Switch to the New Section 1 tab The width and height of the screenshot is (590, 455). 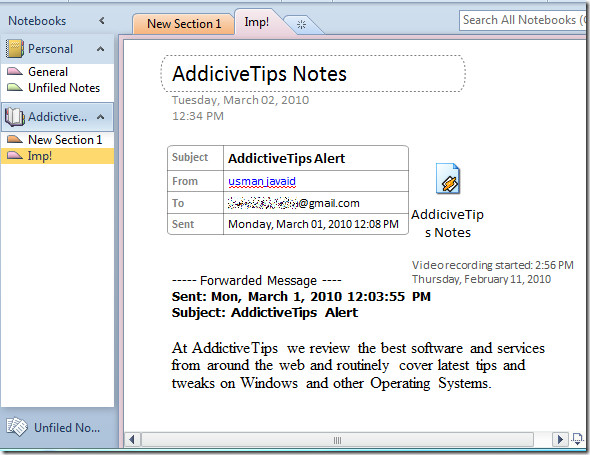coord(184,24)
